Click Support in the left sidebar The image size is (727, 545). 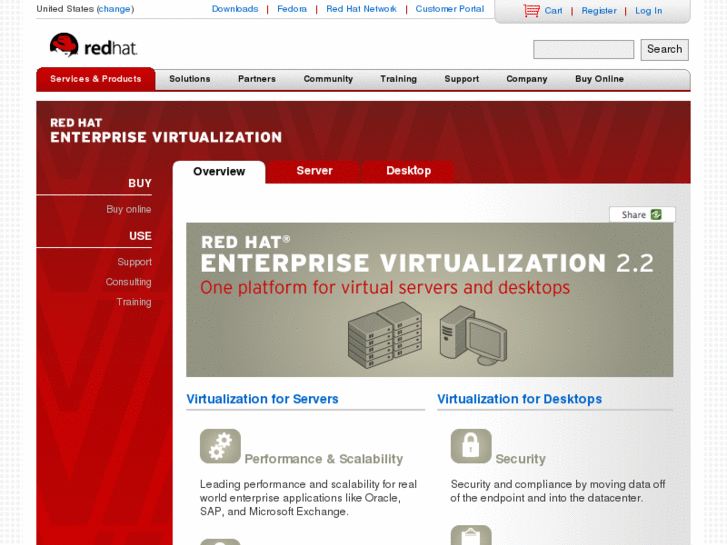(134, 262)
